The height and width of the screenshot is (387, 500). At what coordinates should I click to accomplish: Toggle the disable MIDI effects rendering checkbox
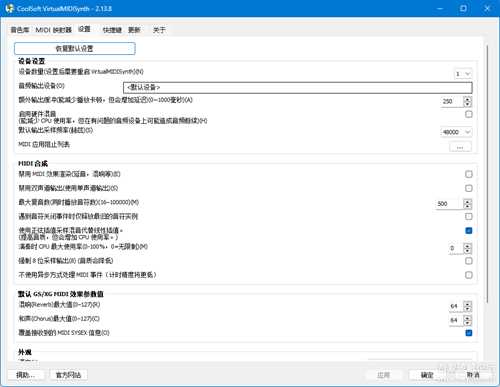click(469, 174)
